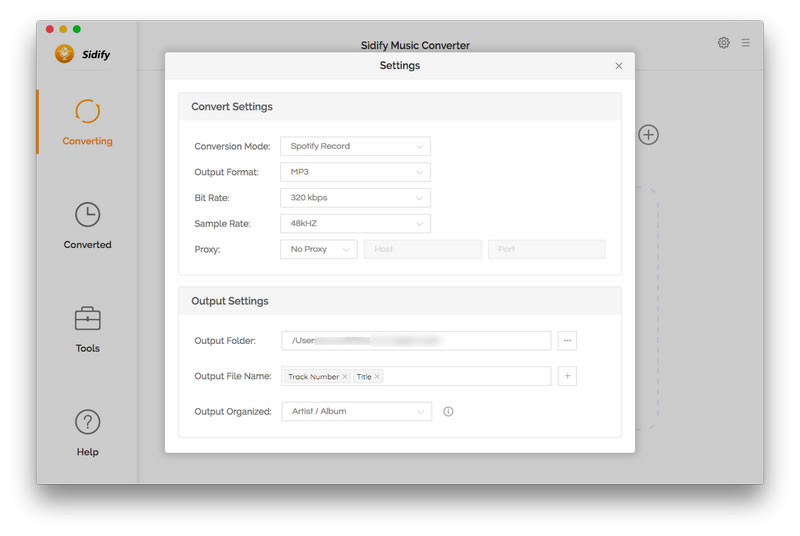Click the proxy Host field

(x=422, y=249)
